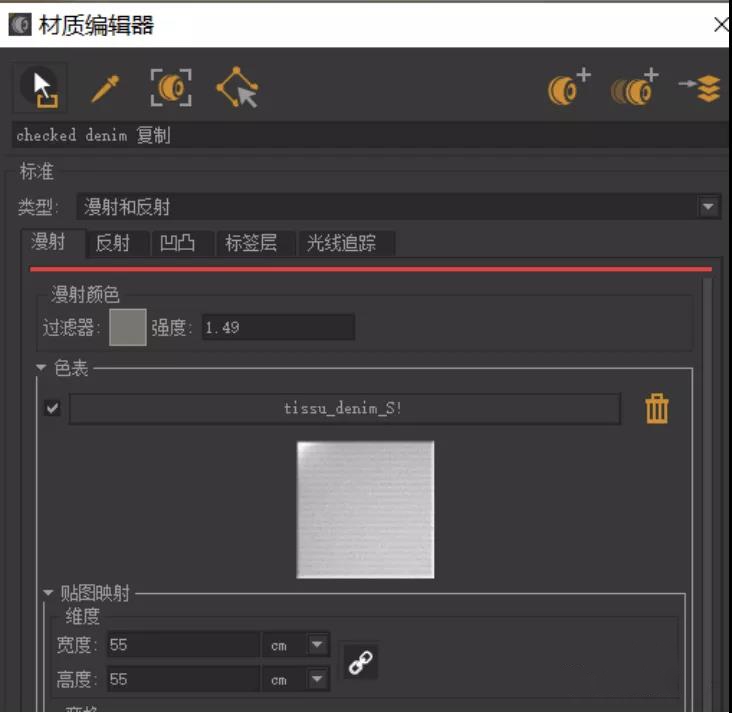Click the tissu_denim_S! texture name button
Screen dimensions: 732x713
(345, 409)
